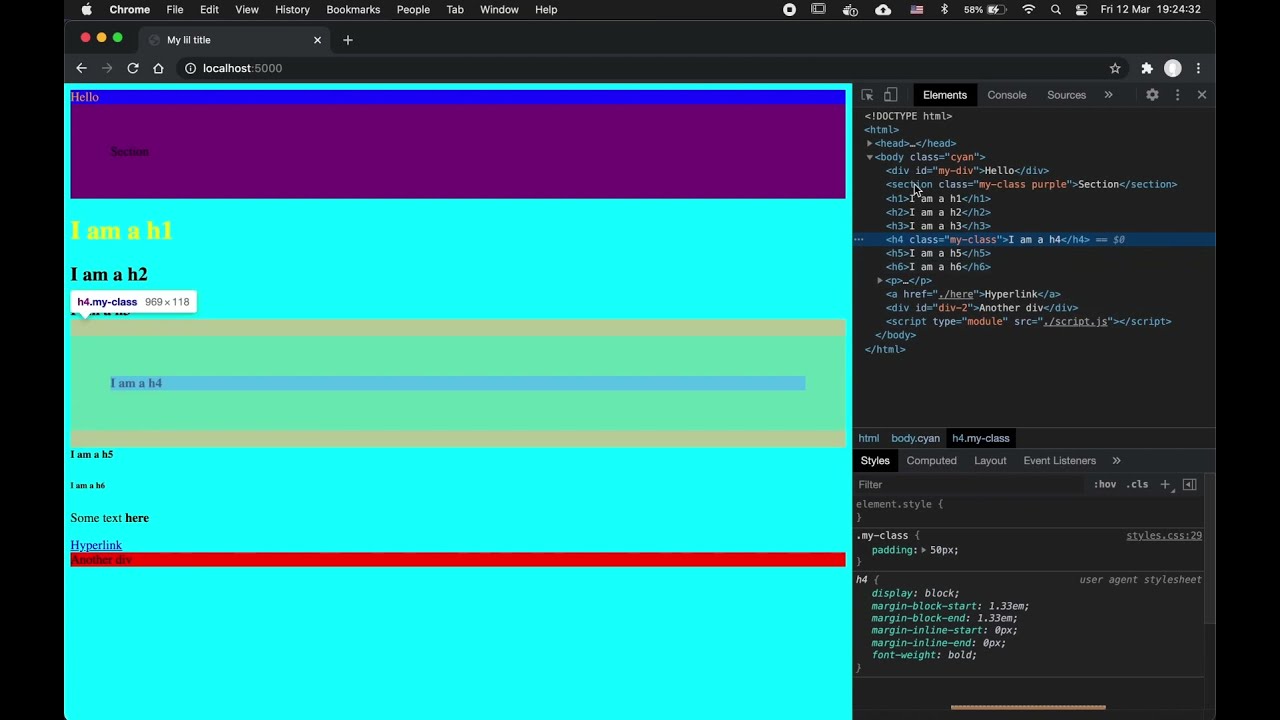The width and height of the screenshot is (1280, 720).
Task: Collapse the body element node
Action: point(870,157)
